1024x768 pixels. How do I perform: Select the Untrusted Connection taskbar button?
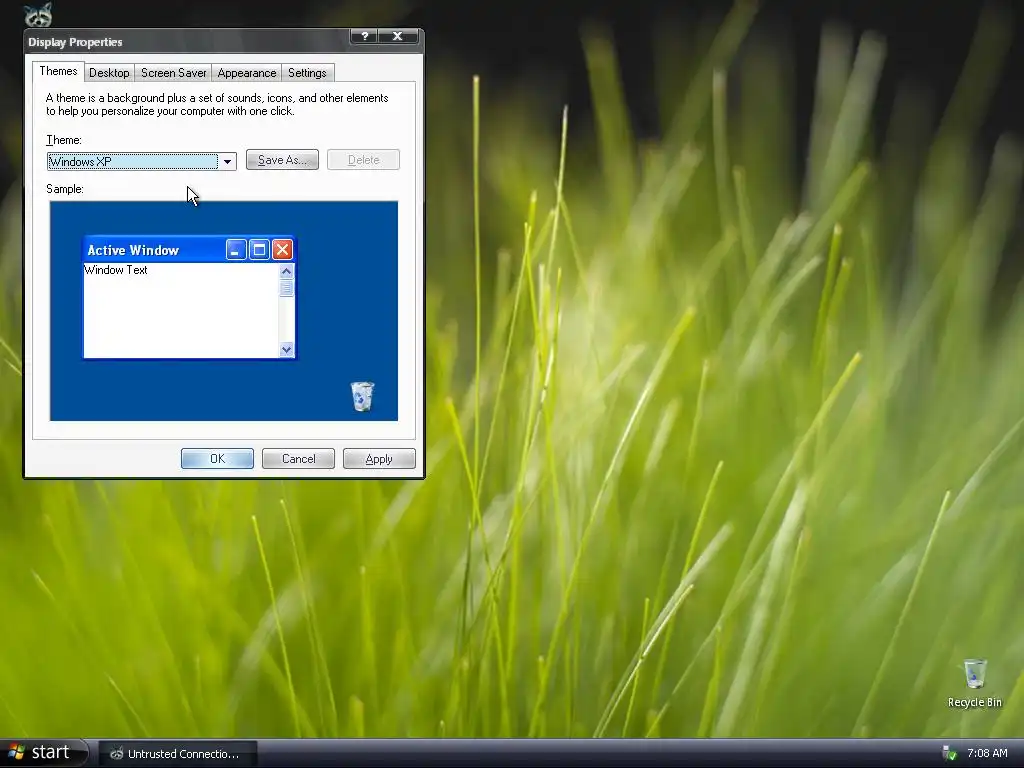click(x=177, y=754)
